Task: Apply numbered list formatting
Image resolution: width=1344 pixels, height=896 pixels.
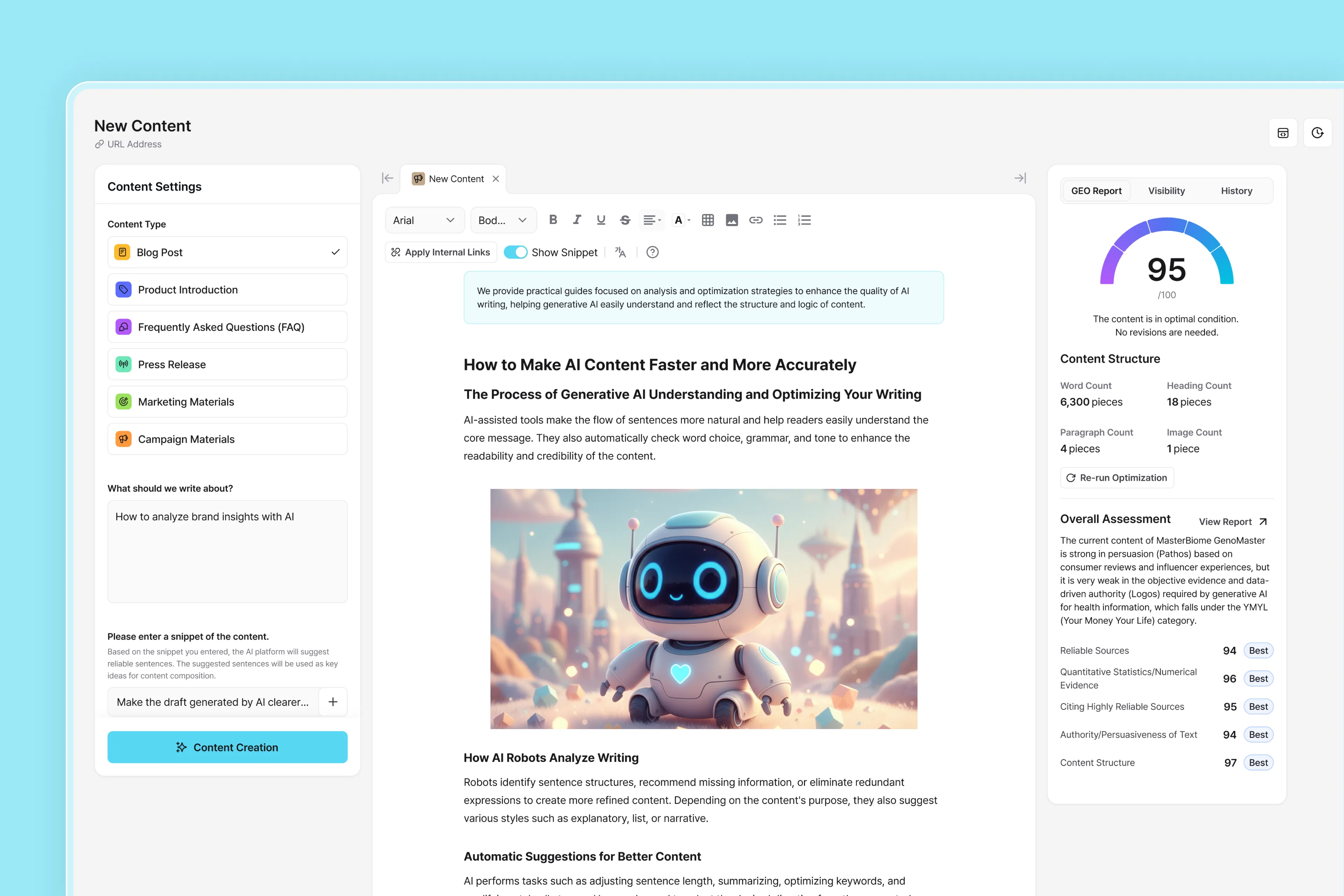Action: tap(804, 220)
